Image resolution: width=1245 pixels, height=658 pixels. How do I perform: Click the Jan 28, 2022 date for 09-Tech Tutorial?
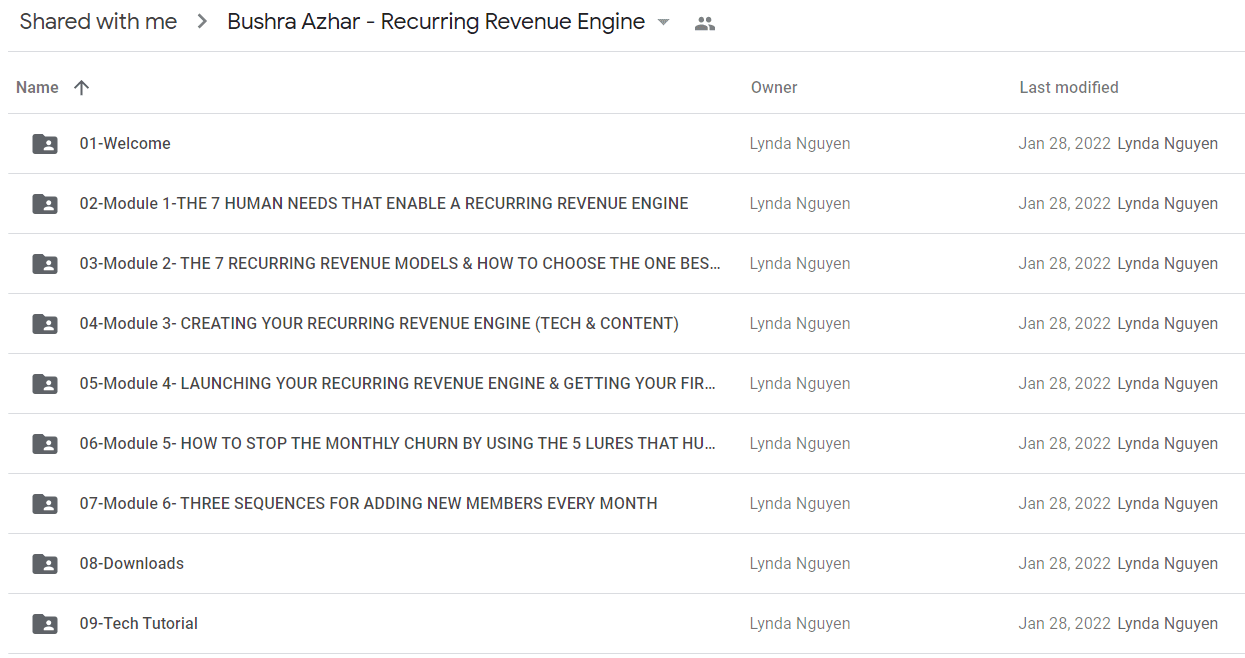[x=1065, y=624]
